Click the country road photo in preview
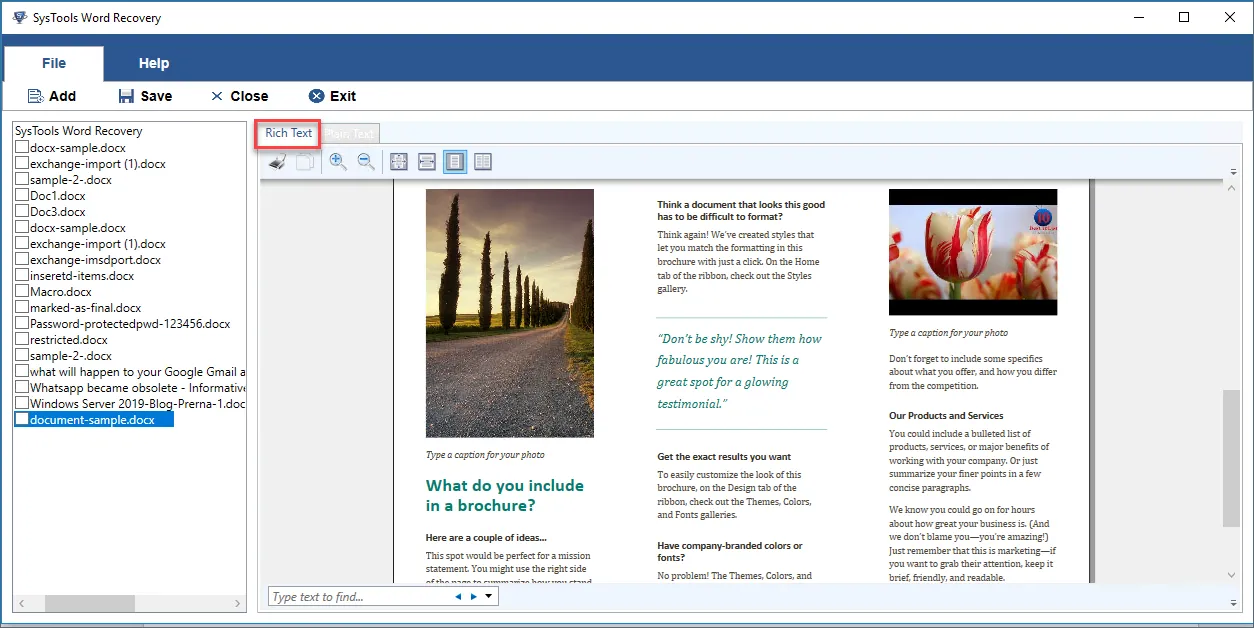This screenshot has height=628, width=1254. coord(509,313)
